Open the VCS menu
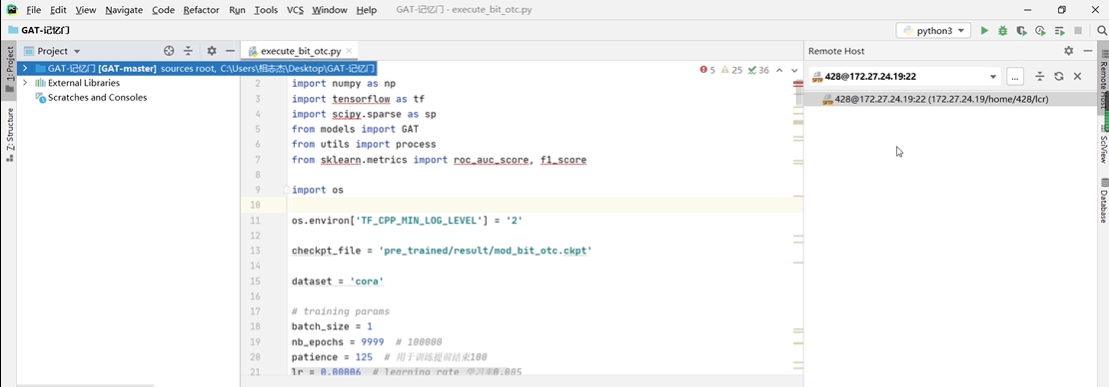1109x387 pixels. 296,10
